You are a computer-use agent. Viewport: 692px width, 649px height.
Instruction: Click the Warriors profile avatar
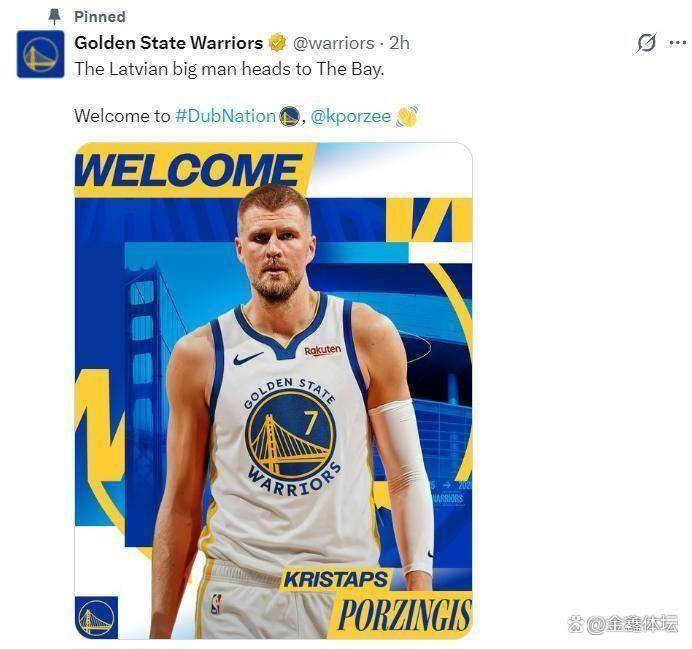tap(41, 55)
